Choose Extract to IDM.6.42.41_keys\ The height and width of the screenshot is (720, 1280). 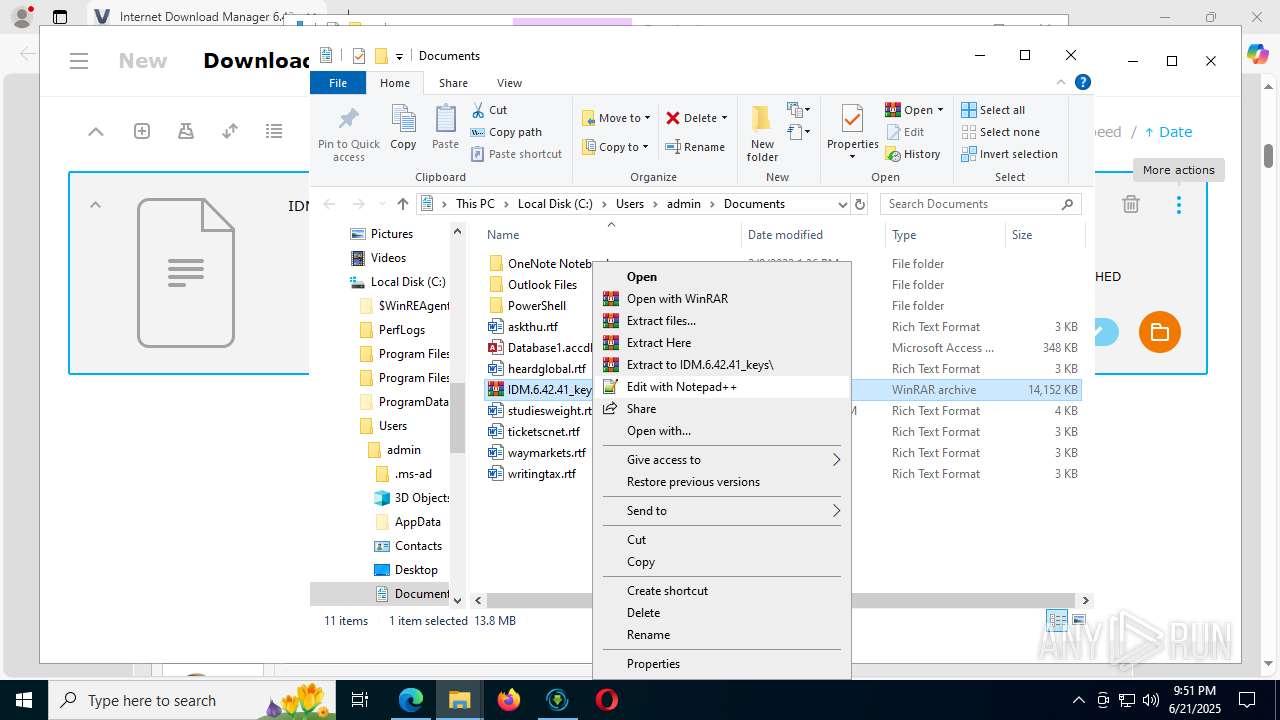[722, 365]
